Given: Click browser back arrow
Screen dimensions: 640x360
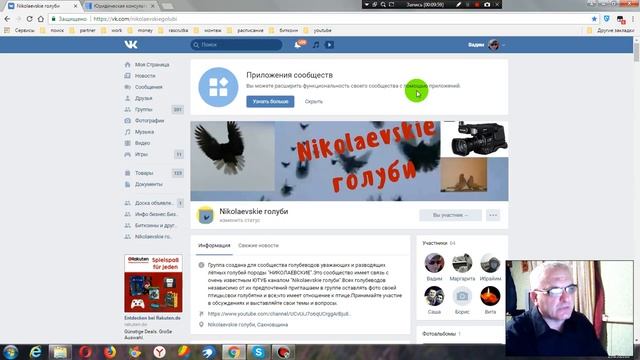Looking at the screenshot, I should (x=7, y=19).
